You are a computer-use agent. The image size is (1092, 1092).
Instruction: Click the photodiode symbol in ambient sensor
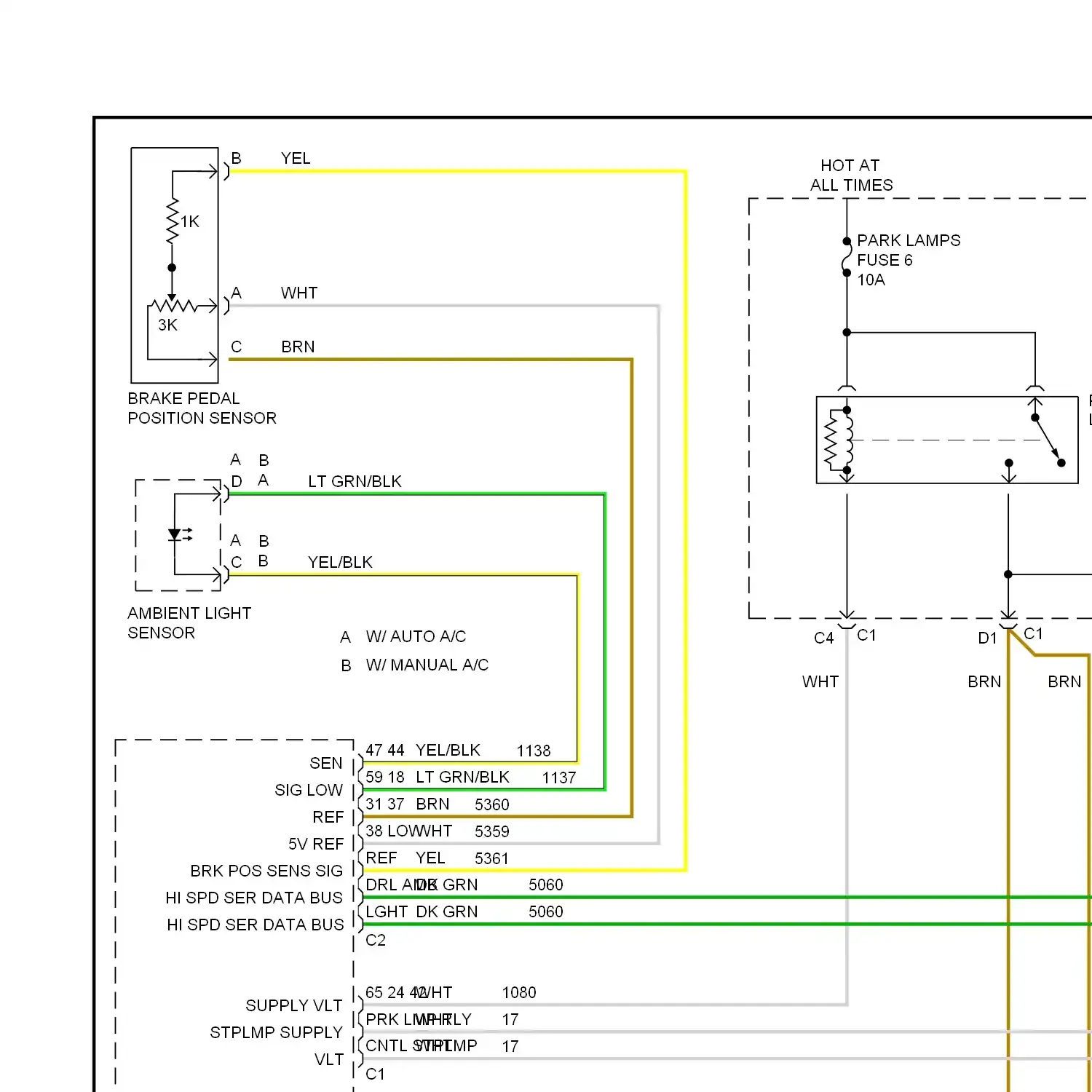[179, 535]
